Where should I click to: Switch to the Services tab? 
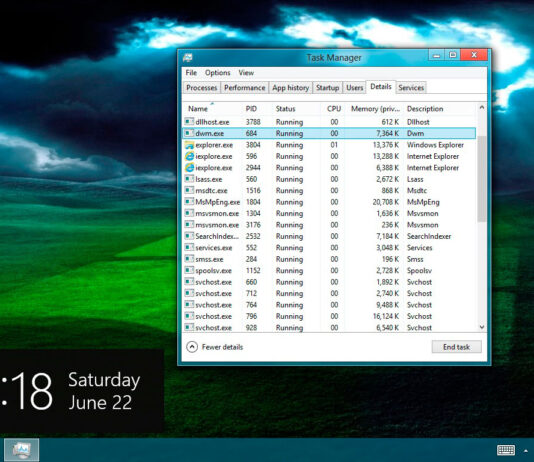point(411,88)
